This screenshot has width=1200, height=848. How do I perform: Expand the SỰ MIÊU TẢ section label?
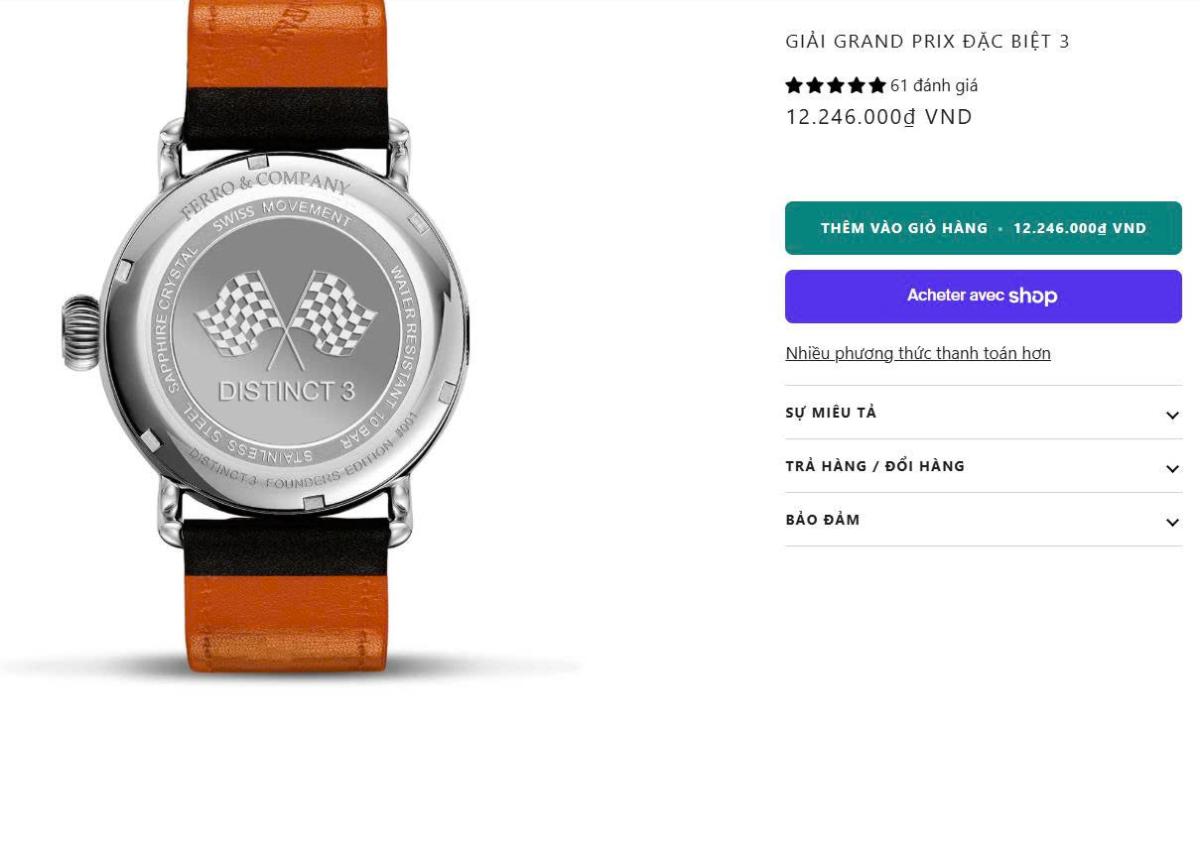pyautogui.click(x=830, y=412)
